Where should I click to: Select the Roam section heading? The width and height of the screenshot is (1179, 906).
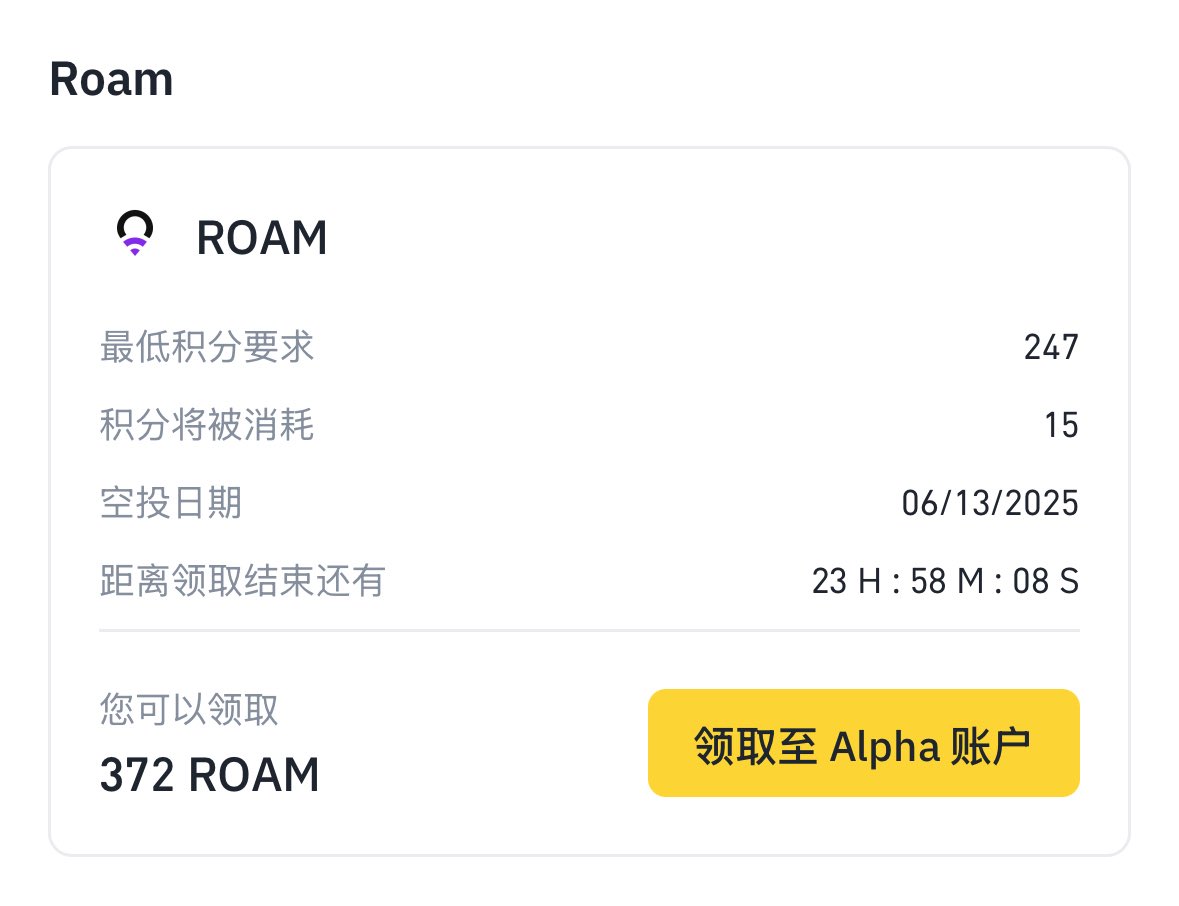click(x=111, y=79)
